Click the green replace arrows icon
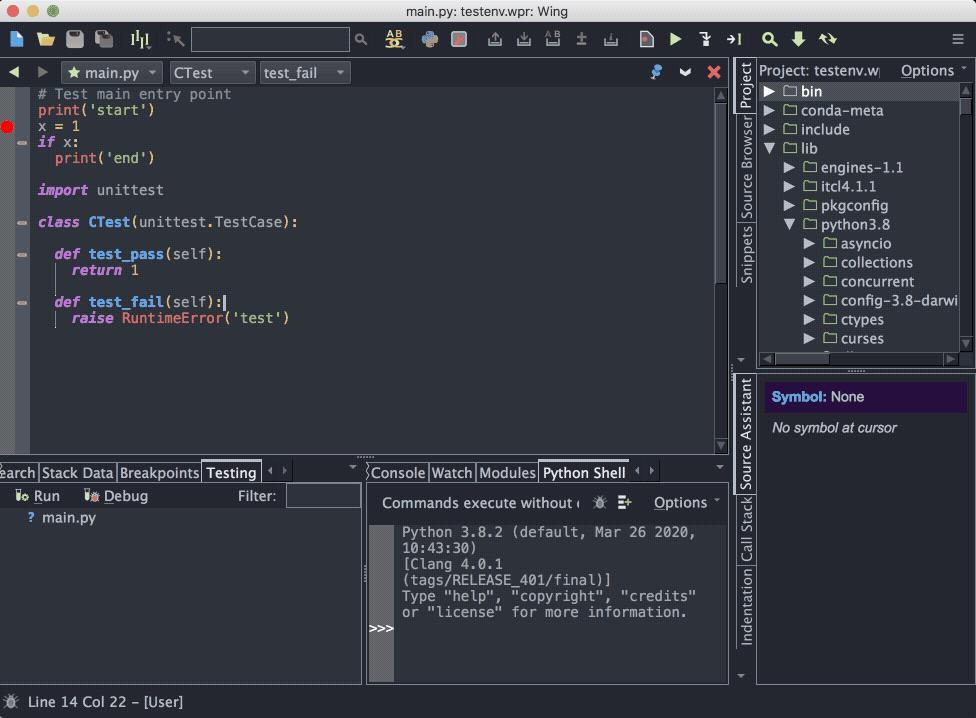 (828, 39)
